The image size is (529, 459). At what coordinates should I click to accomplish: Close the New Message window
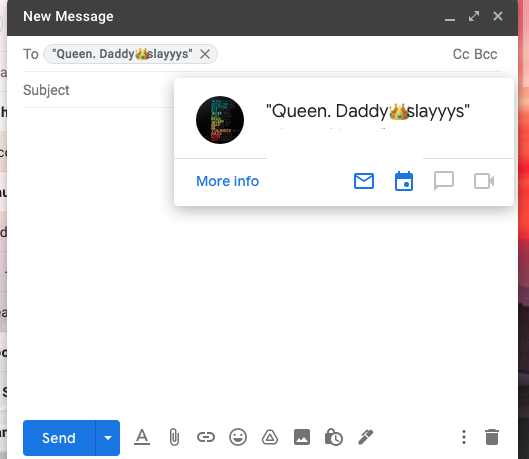coord(498,16)
